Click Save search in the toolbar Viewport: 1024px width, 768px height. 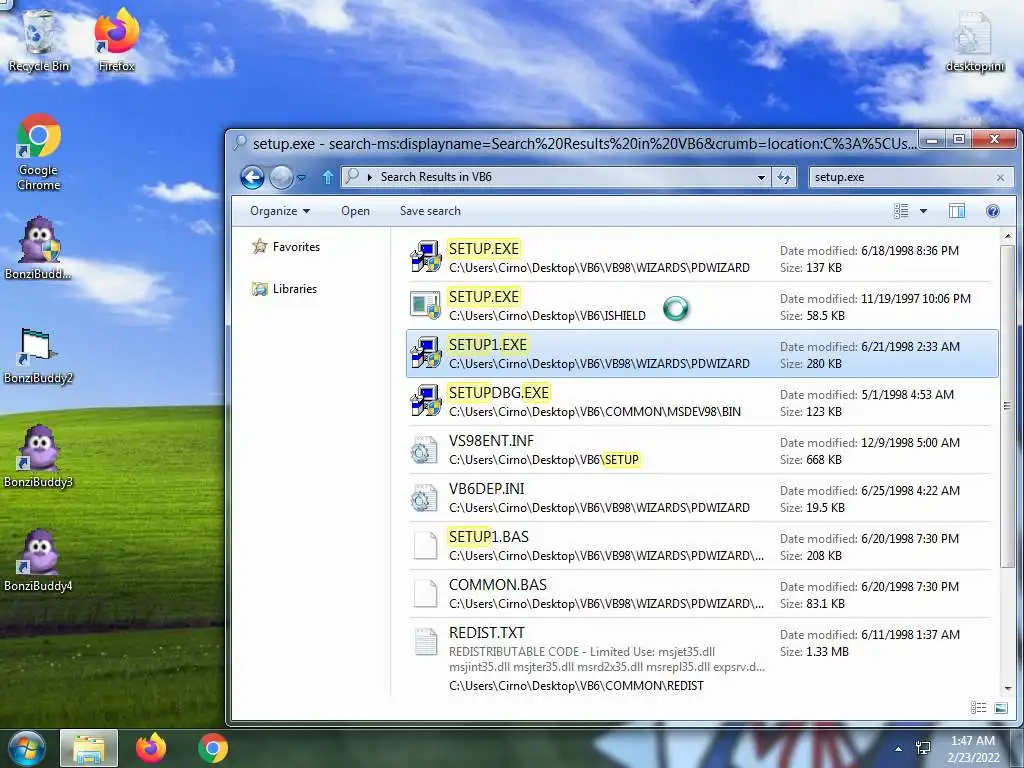tap(430, 211)
